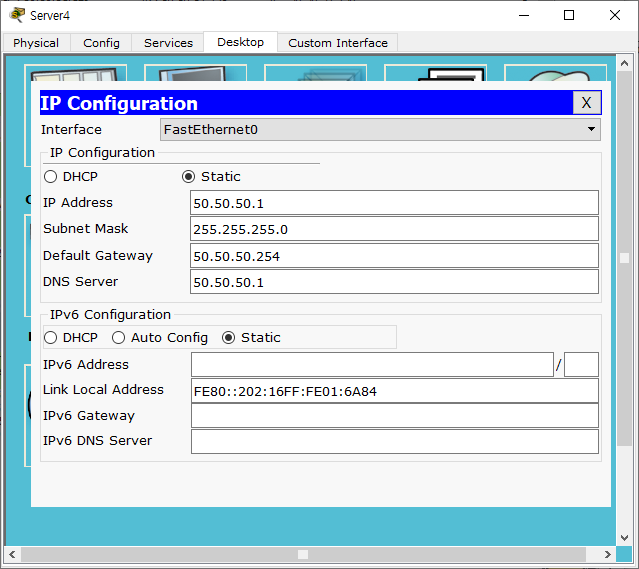Click the horizontal scrollbar right arrow

coord(608,554)
